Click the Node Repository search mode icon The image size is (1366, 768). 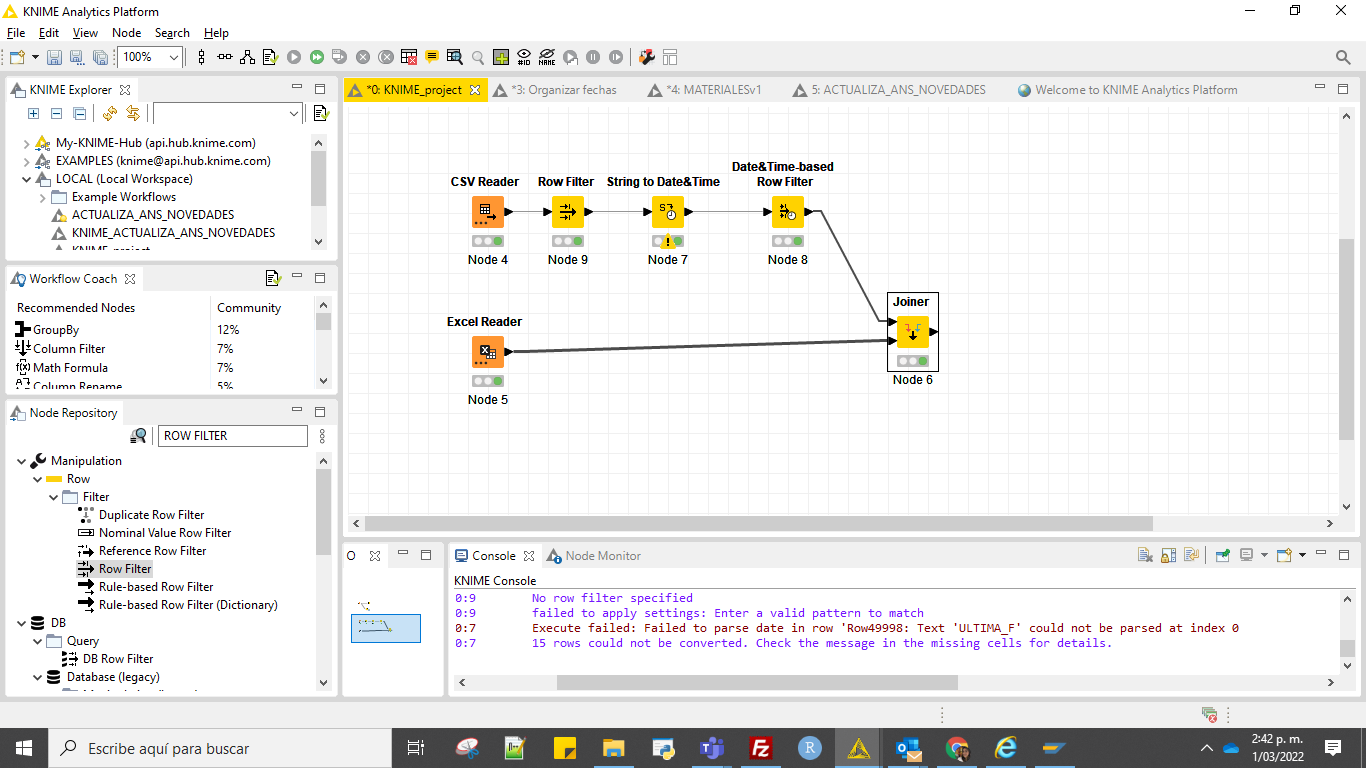click(139, 436)
